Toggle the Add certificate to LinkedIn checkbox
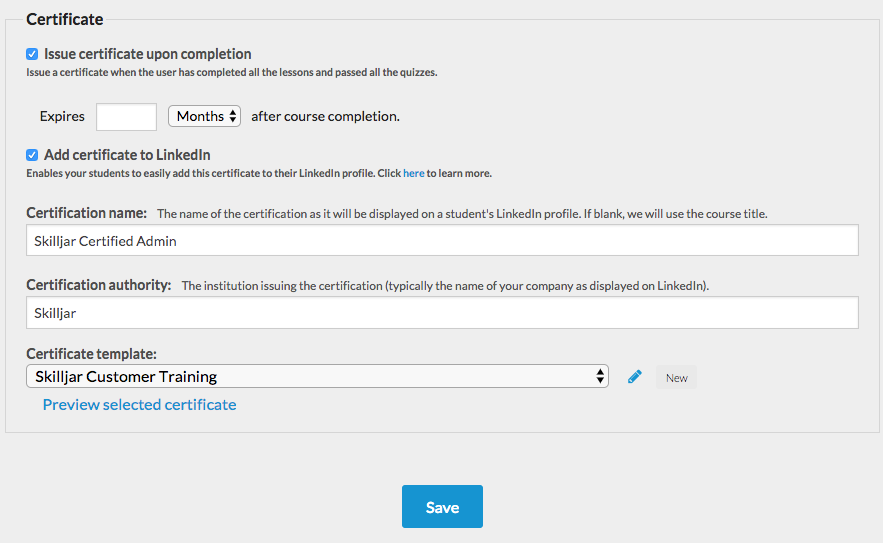This screenshot has height=543, width=883. point(32,155)
